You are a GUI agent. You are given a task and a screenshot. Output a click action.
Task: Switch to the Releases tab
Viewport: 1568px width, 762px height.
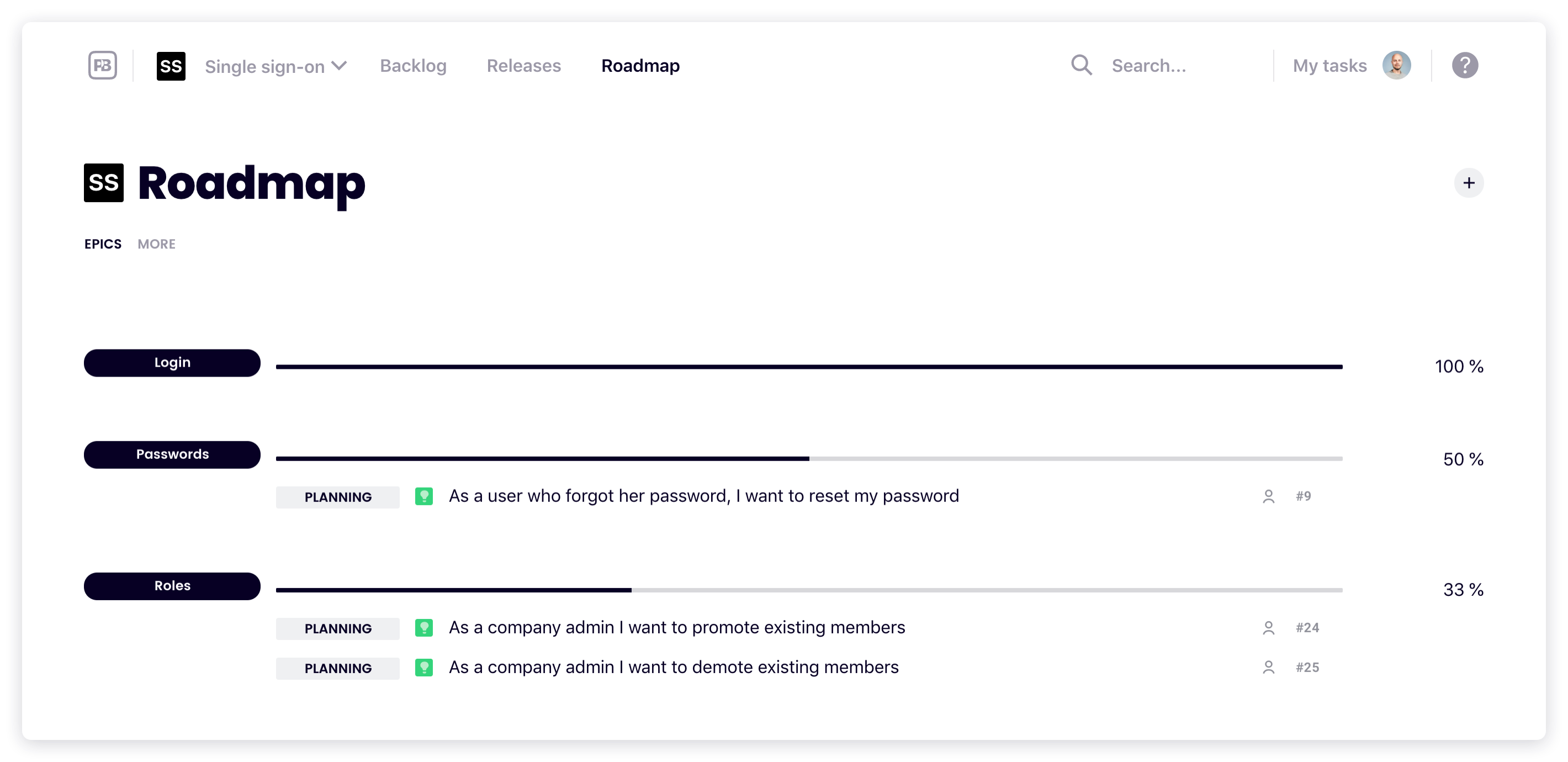[x=523, y=66]
